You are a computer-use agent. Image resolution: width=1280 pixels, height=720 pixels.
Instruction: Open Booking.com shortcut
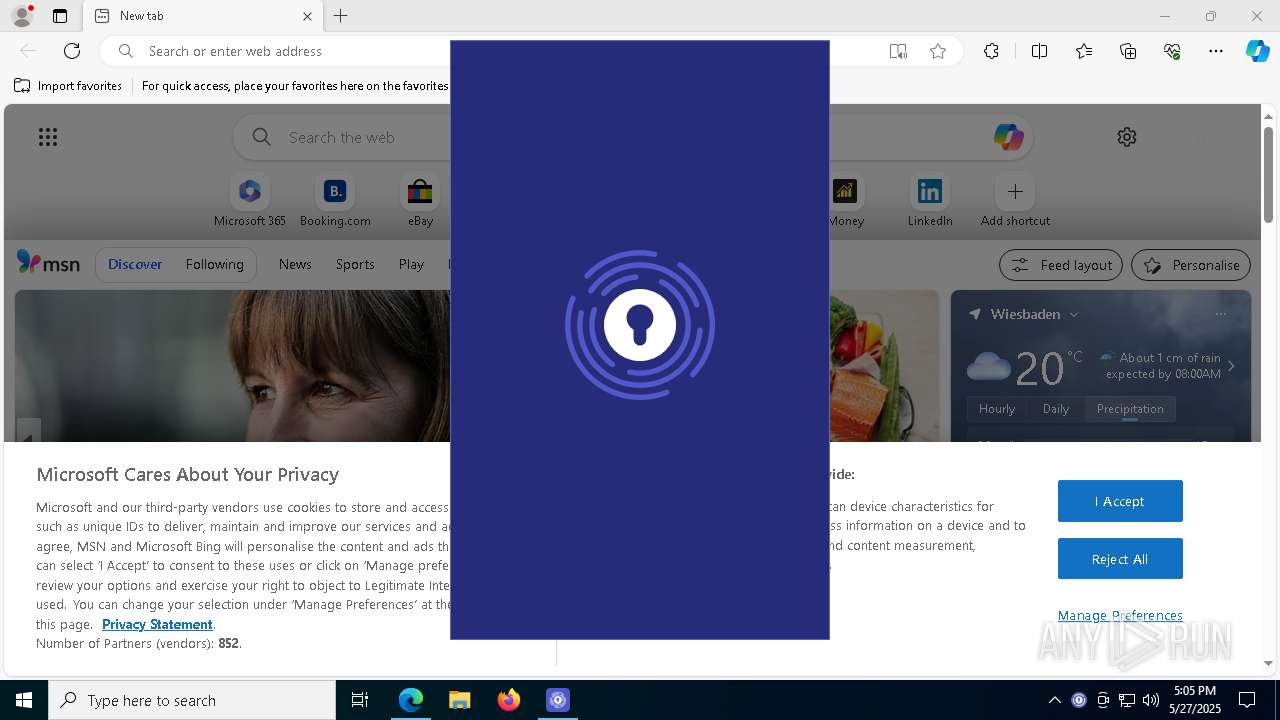(335, 201)
